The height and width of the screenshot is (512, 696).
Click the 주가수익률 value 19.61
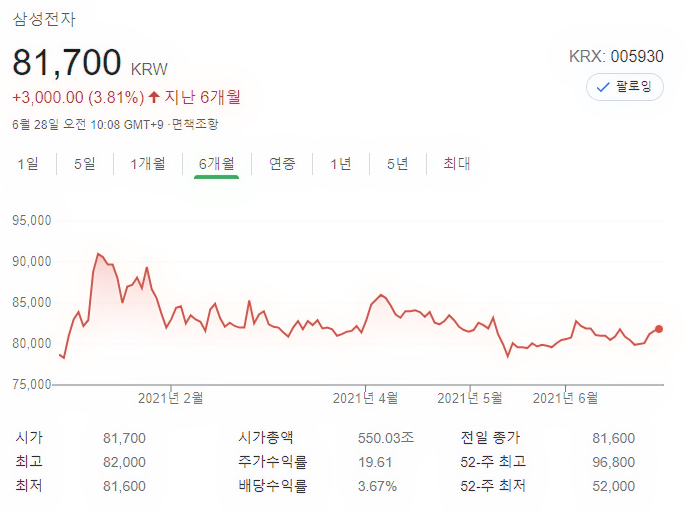tap(375, 462)
